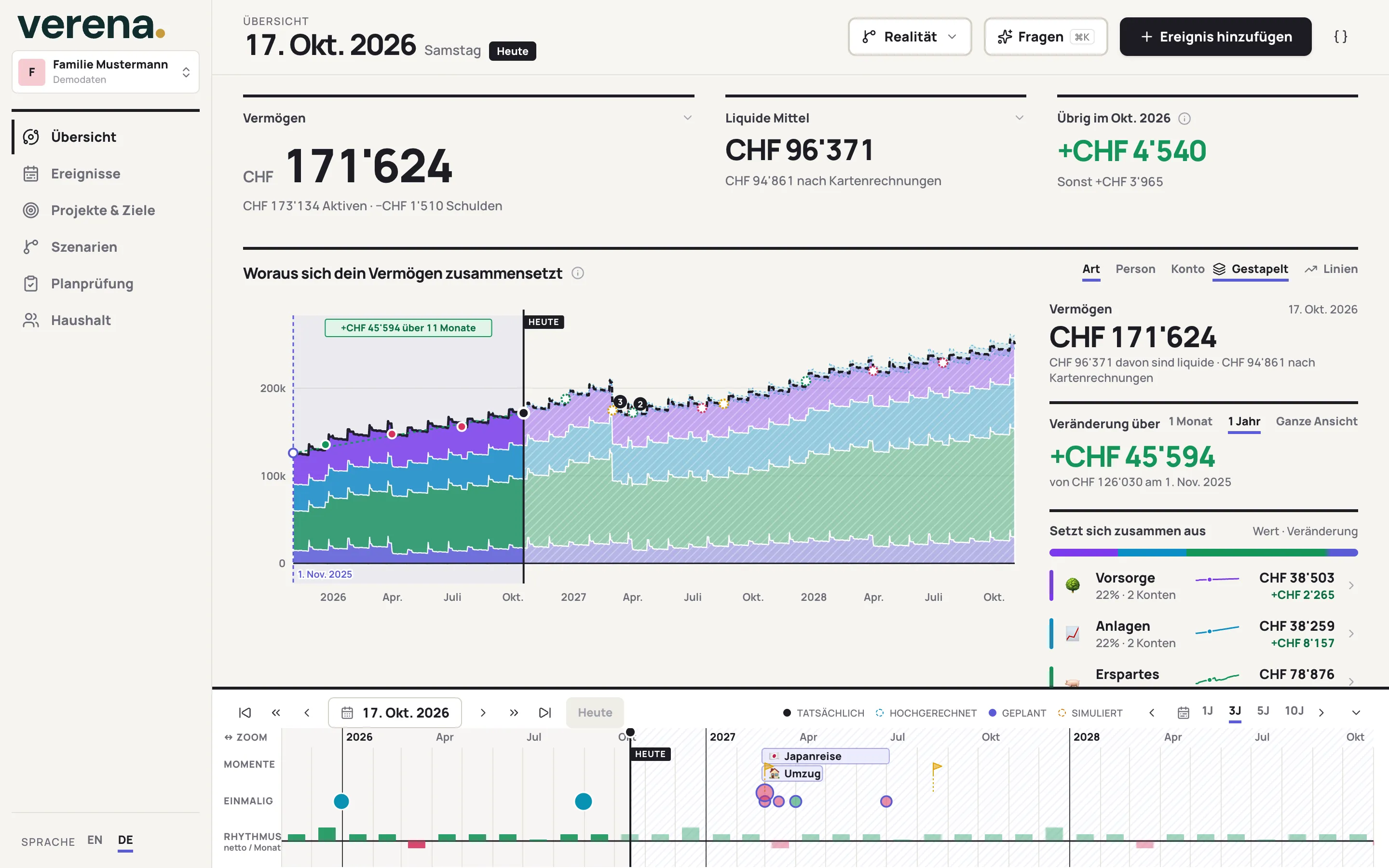Collapse the timeline panel with the down chevron
The height and width of the screenshot is (868, 1389).
[x=1356, y=712]
